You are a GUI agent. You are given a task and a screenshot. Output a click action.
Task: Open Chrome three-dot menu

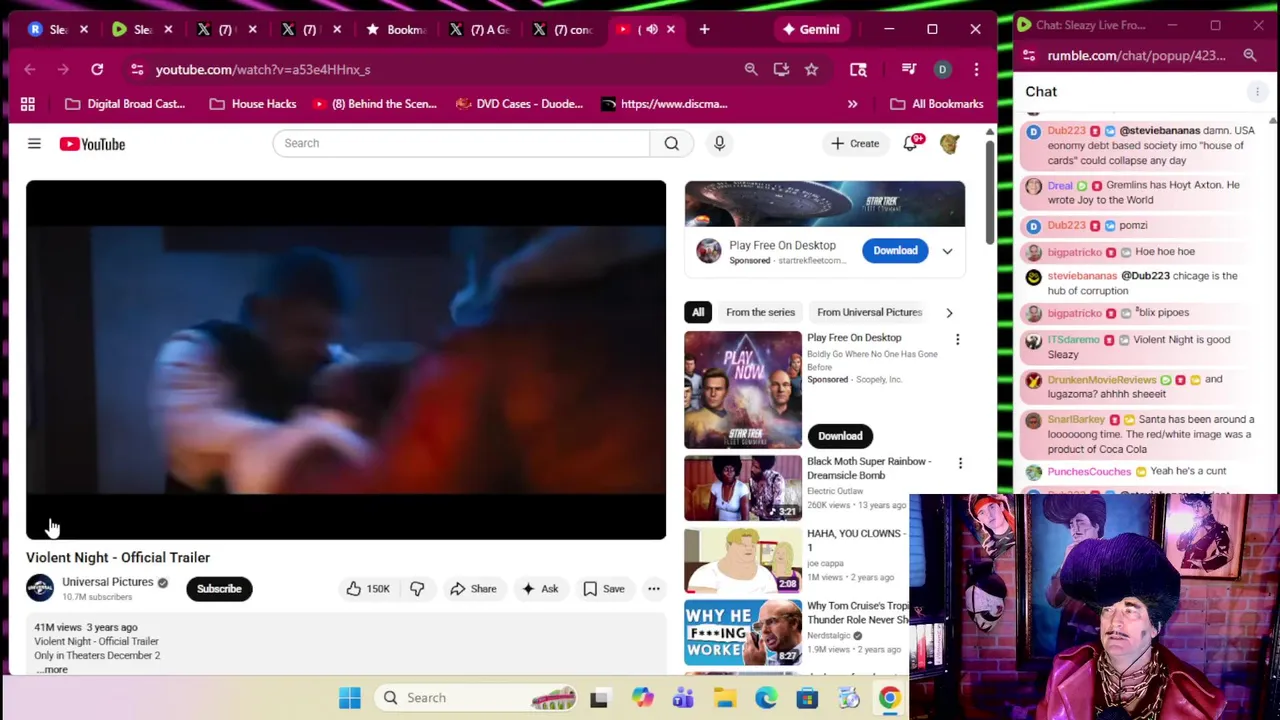click(976, 69)
